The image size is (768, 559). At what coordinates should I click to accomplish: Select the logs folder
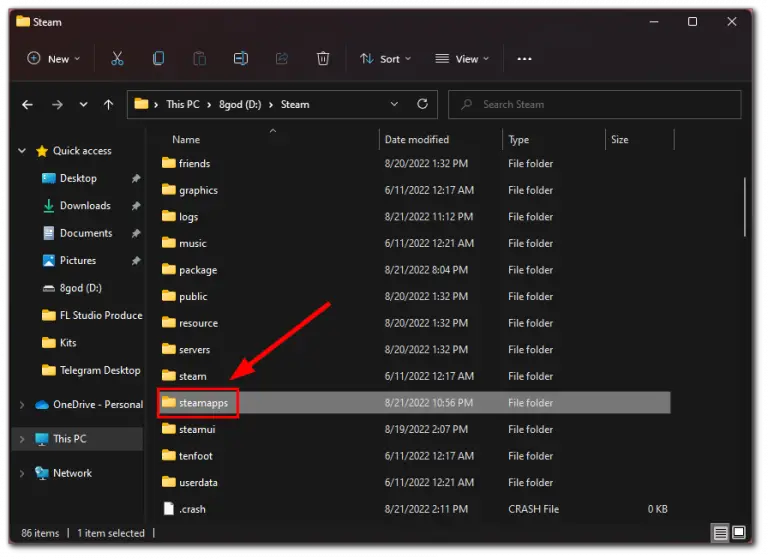(x=180, y=217)
